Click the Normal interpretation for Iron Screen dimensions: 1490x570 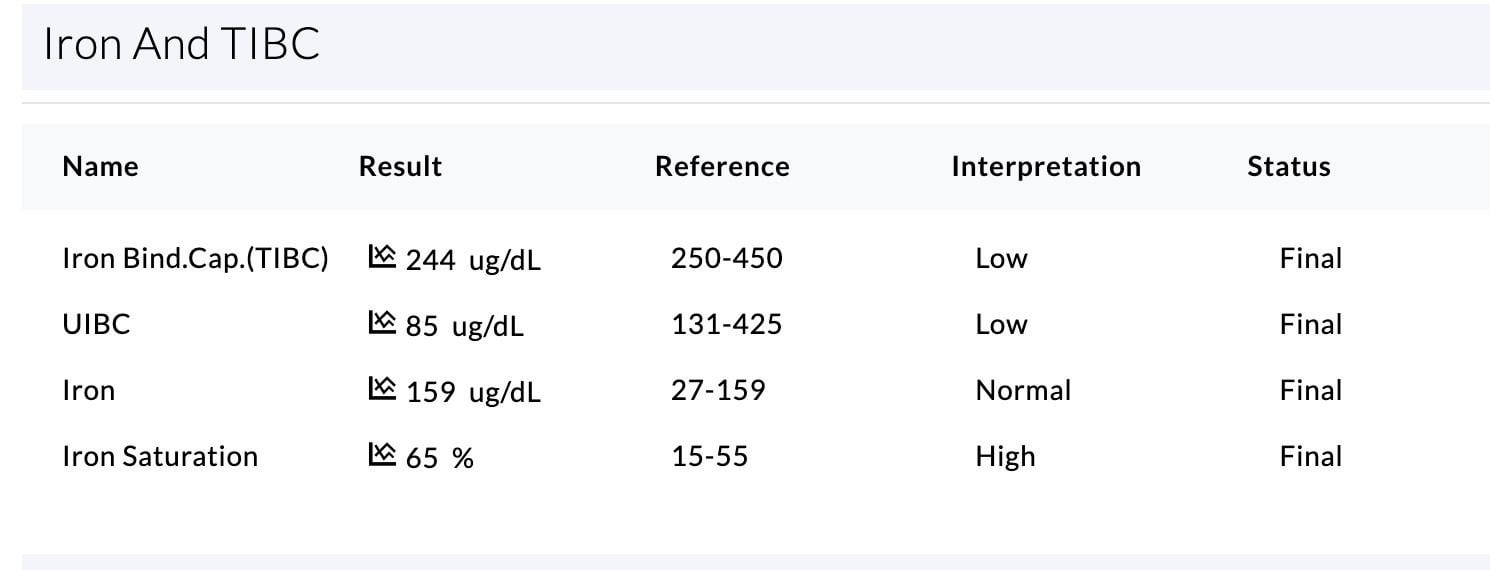(1023, 391)
